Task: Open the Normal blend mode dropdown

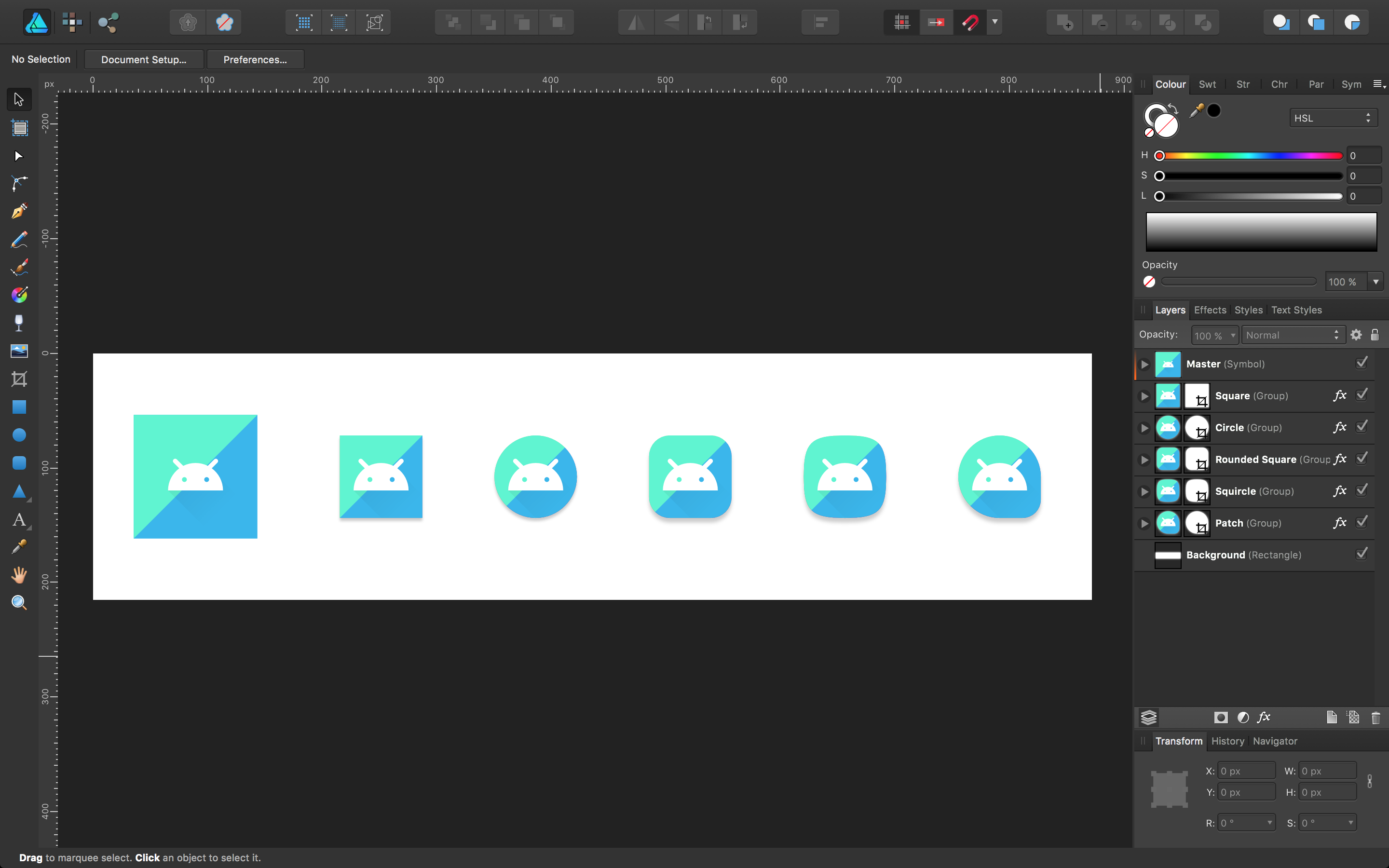Action: click(x=1292, y=335)
